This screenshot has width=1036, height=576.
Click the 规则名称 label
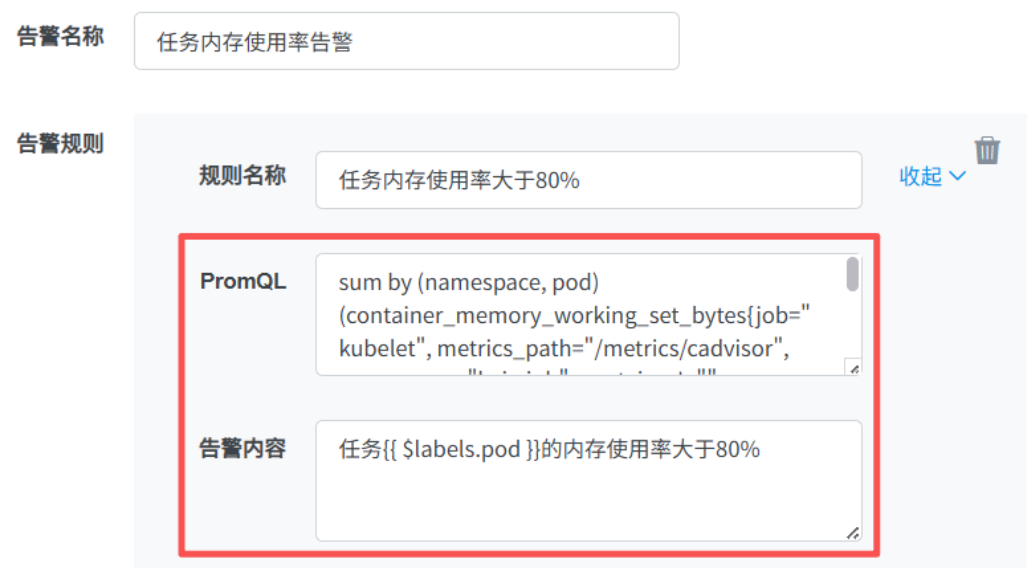pos(242,176)
